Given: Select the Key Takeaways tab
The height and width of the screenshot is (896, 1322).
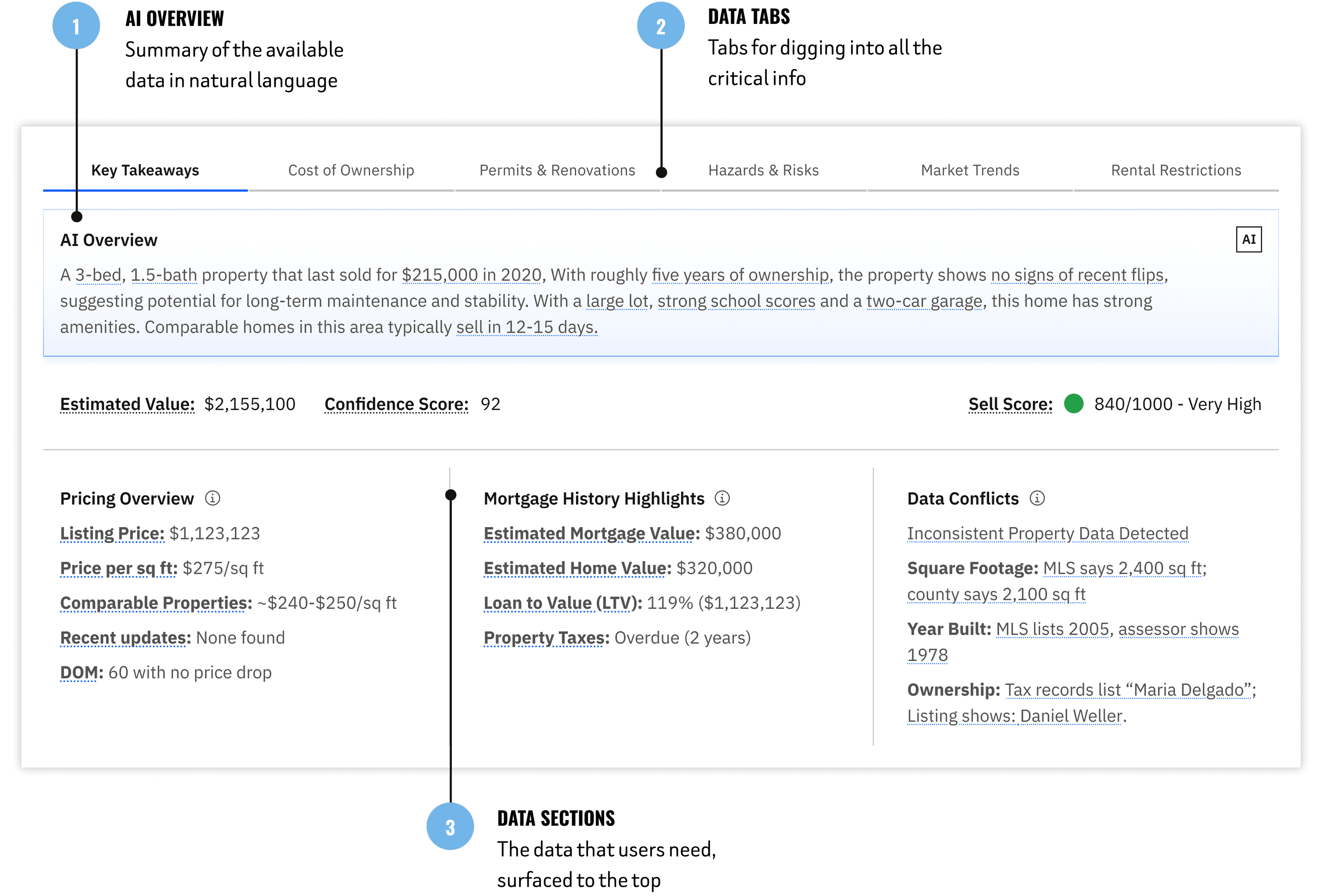Looking at the screenshot, I should pyautogui.click(x=145, y=170).
